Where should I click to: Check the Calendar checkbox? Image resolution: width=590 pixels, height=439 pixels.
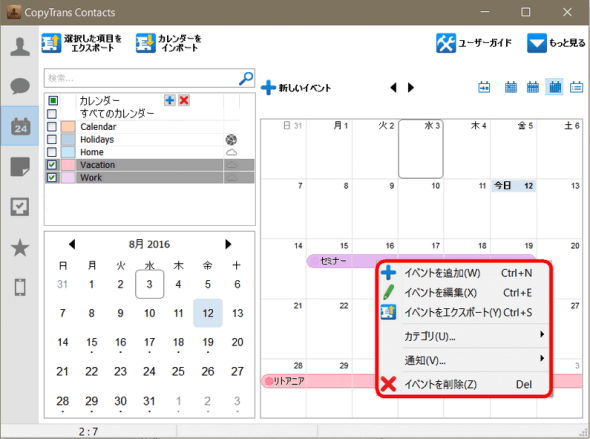coord(52,126)
